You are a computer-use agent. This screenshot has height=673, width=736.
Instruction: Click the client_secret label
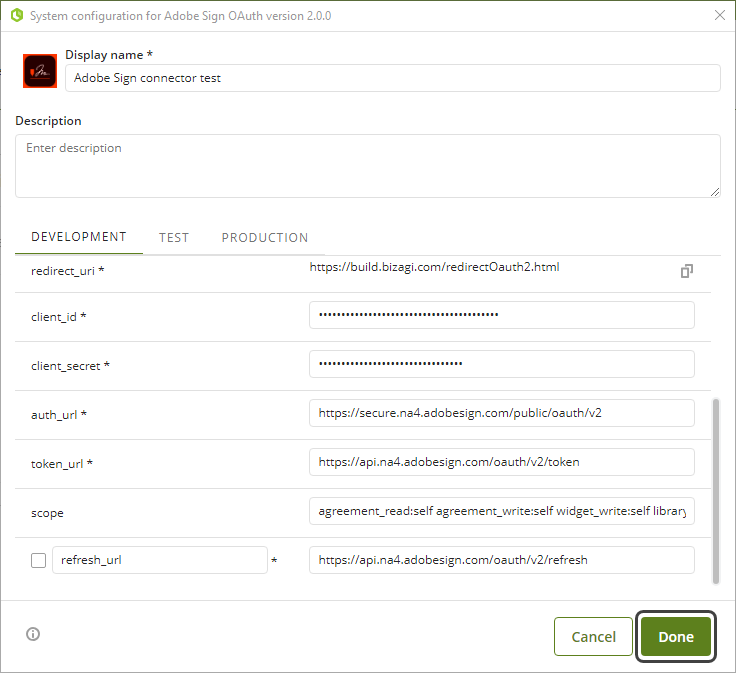pyautogui.click(x=70, y=366)
